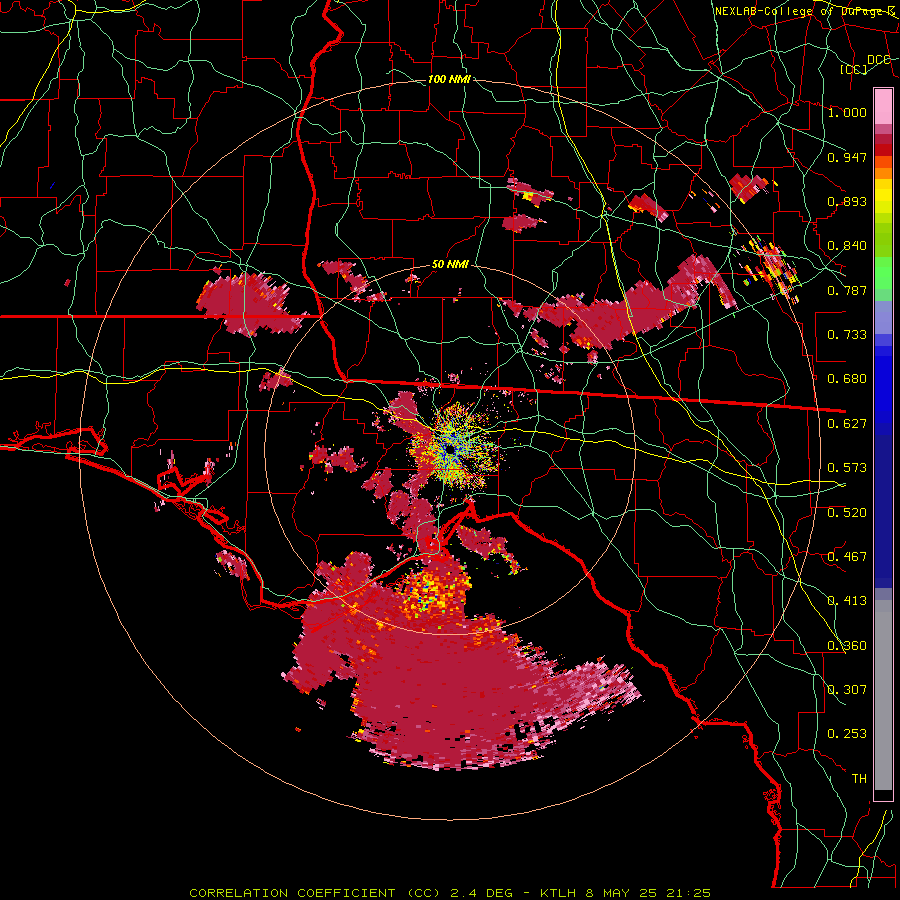The image size is (900, 900).
Task: Click the dark radar site center inside the clutter
Action: [451, 449]
